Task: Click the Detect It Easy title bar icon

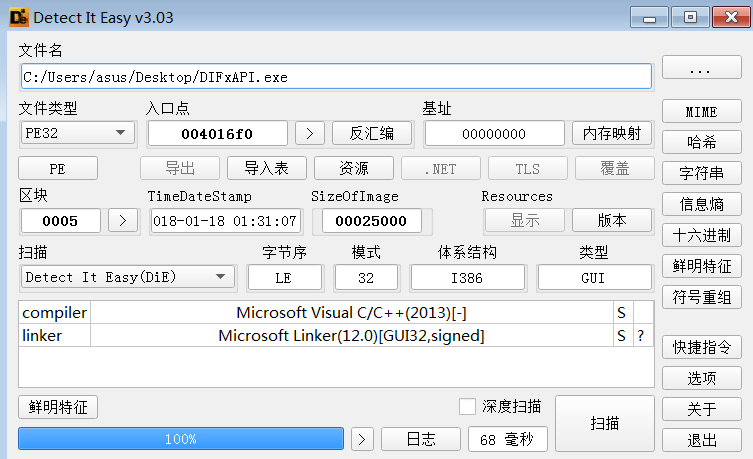Action: 19,18
